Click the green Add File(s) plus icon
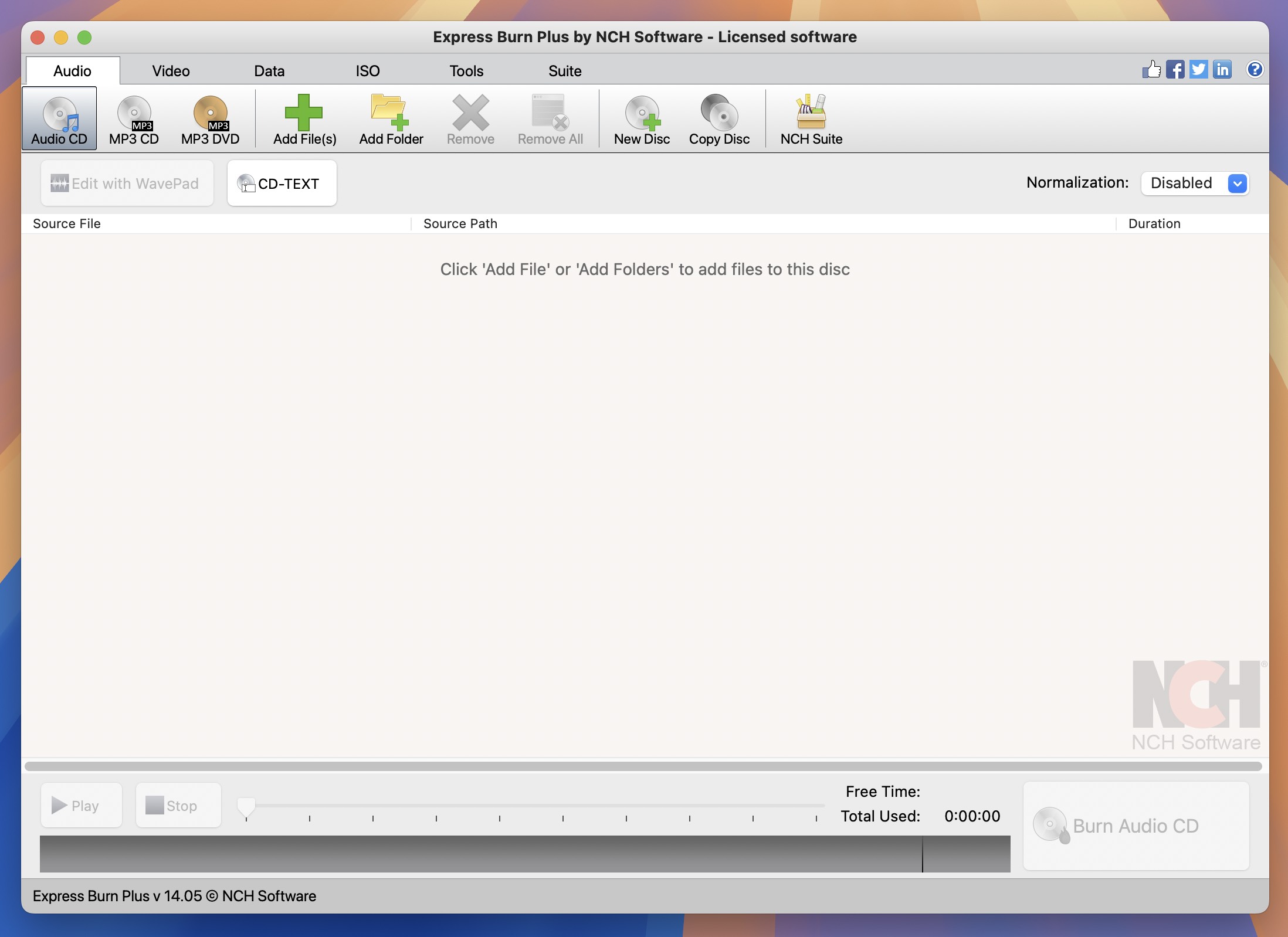The width and height of the screenshot is (1288, 937). point(304,112)
